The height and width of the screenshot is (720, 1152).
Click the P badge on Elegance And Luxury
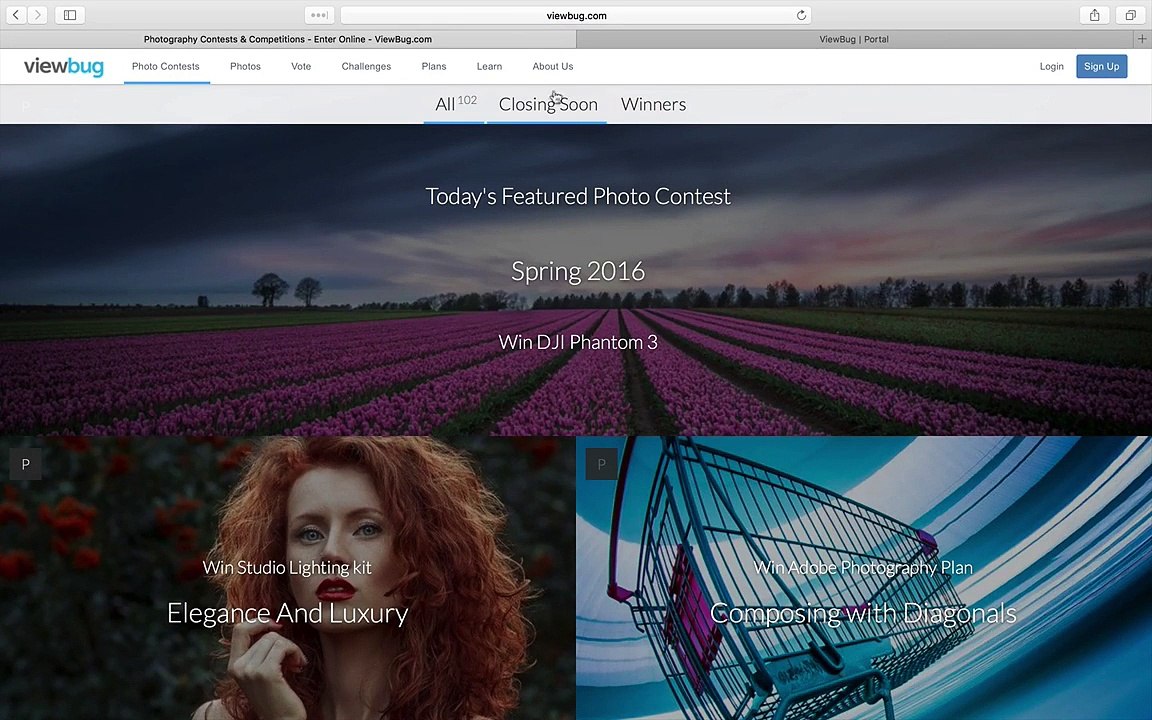click(26, 464)
